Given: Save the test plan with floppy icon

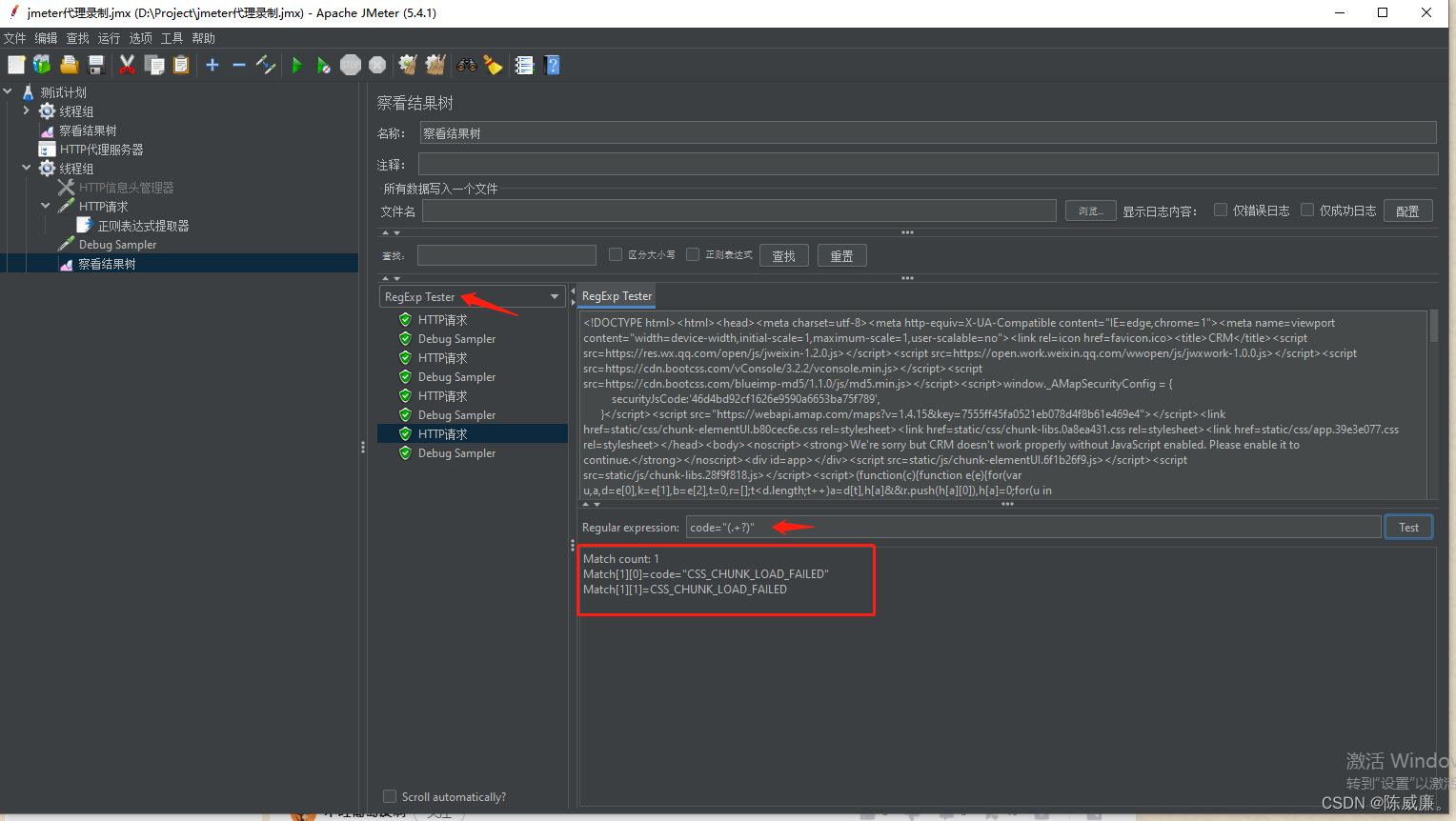Looking at the screenshot, I should (95, 65).
